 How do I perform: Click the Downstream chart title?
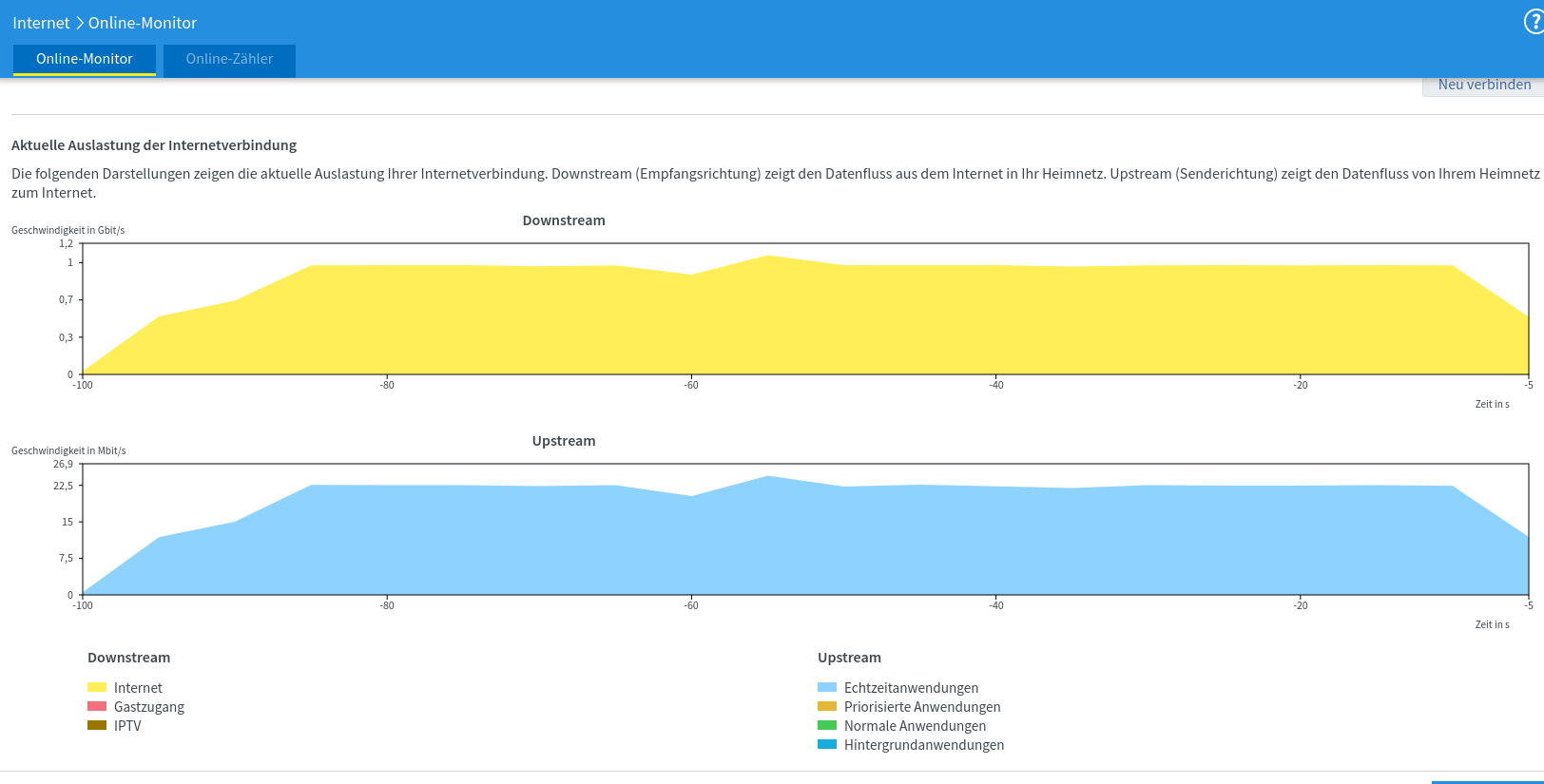coord(564,220)
